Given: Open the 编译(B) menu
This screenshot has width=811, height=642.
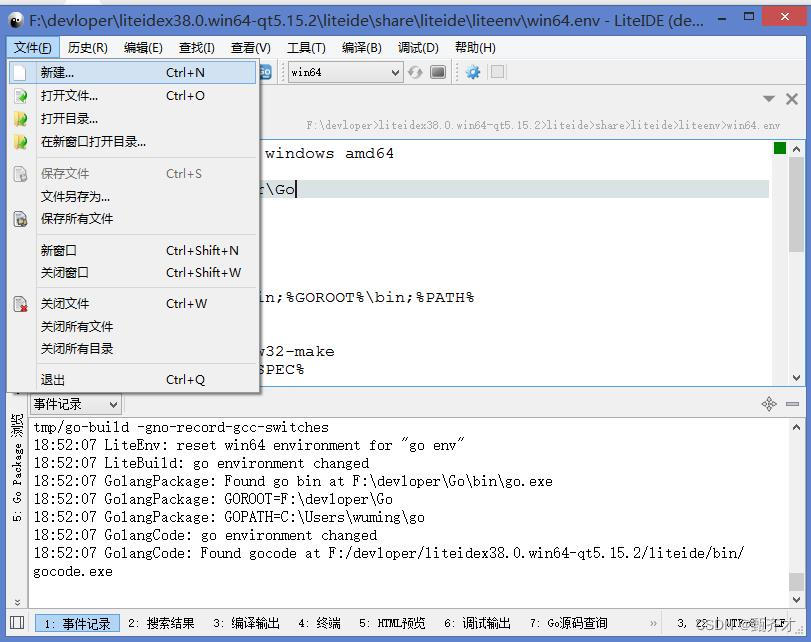Looking at the screenshot, I should tap(362, 48).
